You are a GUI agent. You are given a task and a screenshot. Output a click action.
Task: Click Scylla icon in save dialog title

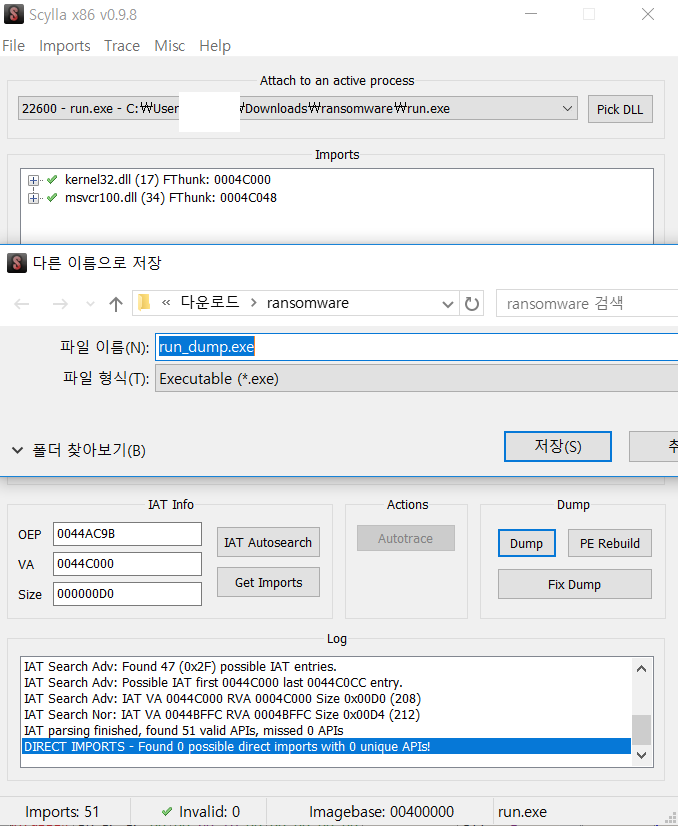(x=17, y=262)
